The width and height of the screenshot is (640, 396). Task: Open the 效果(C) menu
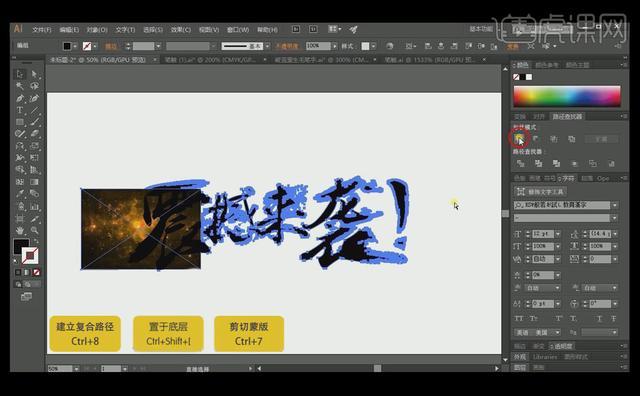180,30
